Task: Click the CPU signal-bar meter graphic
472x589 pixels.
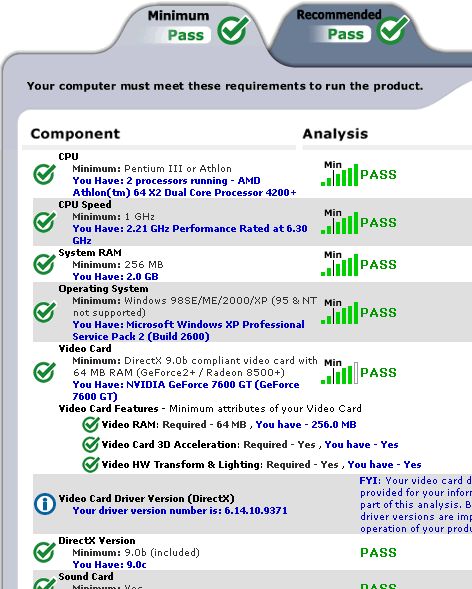Action: coord(339,173)
